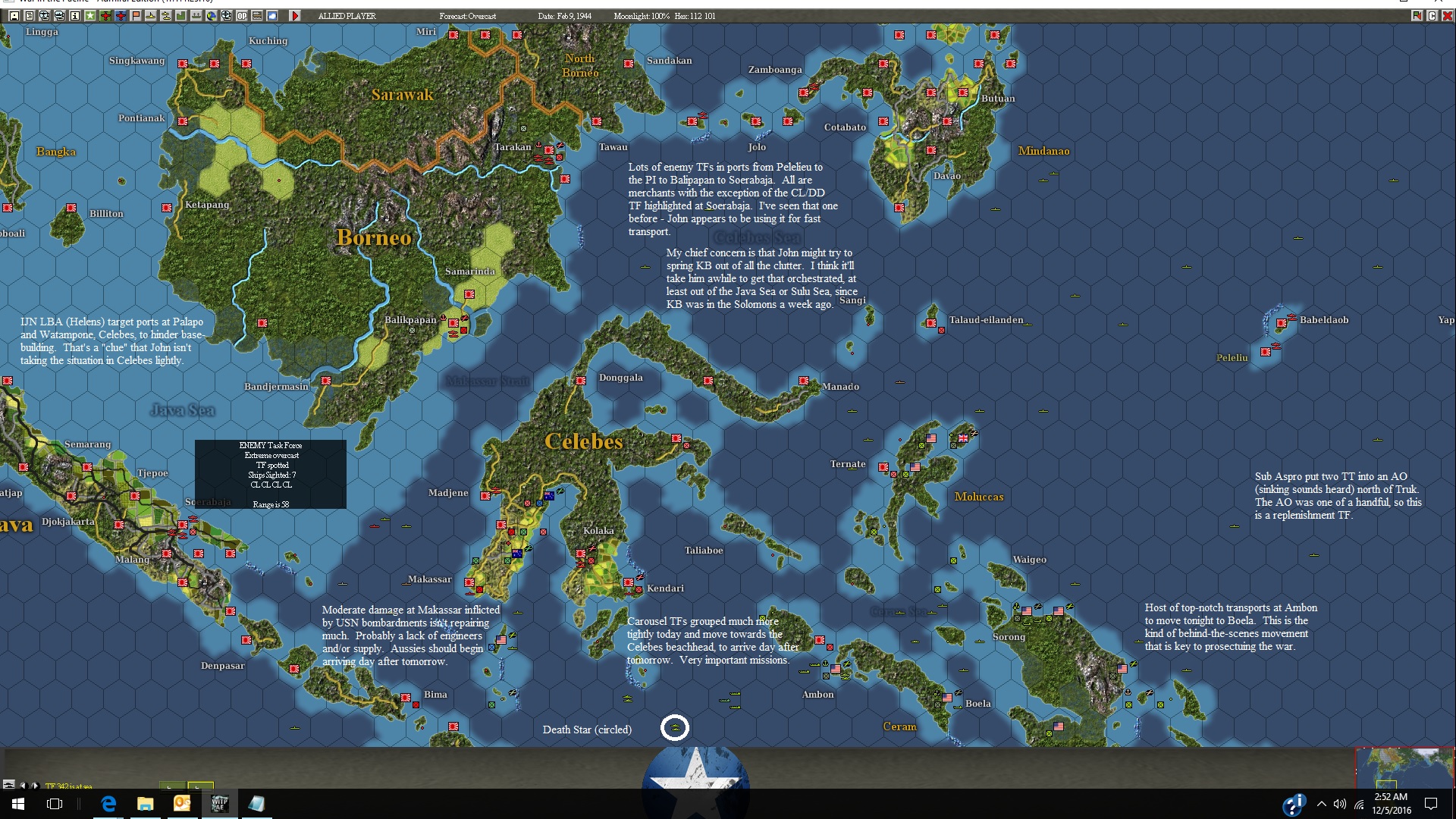
Task: Open WITP AE app in taskbar
Action: tap(219, 804)
